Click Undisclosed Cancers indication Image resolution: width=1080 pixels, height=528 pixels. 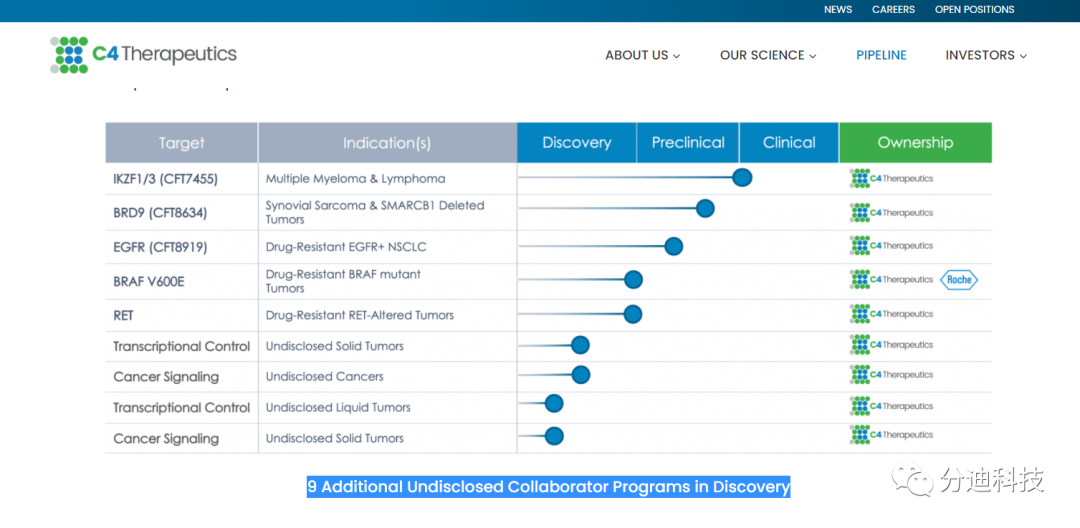[x=324, y=377]
